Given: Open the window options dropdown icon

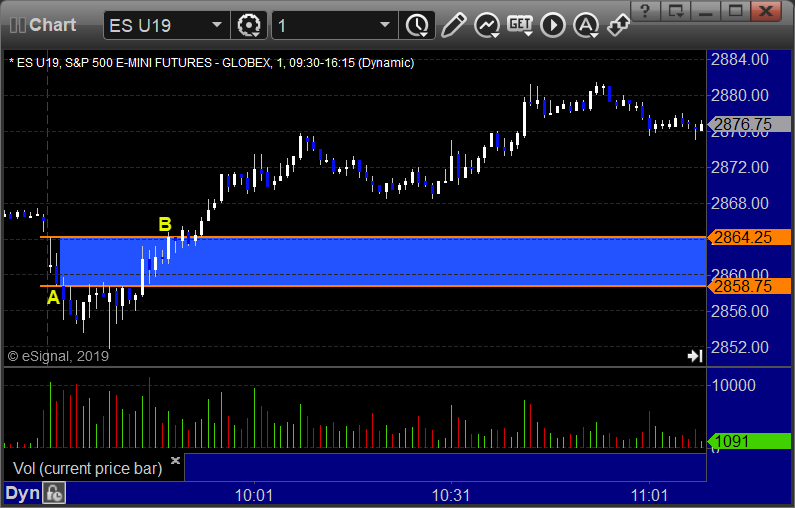Looking at the screenshot, I should (x=676, y=11).
